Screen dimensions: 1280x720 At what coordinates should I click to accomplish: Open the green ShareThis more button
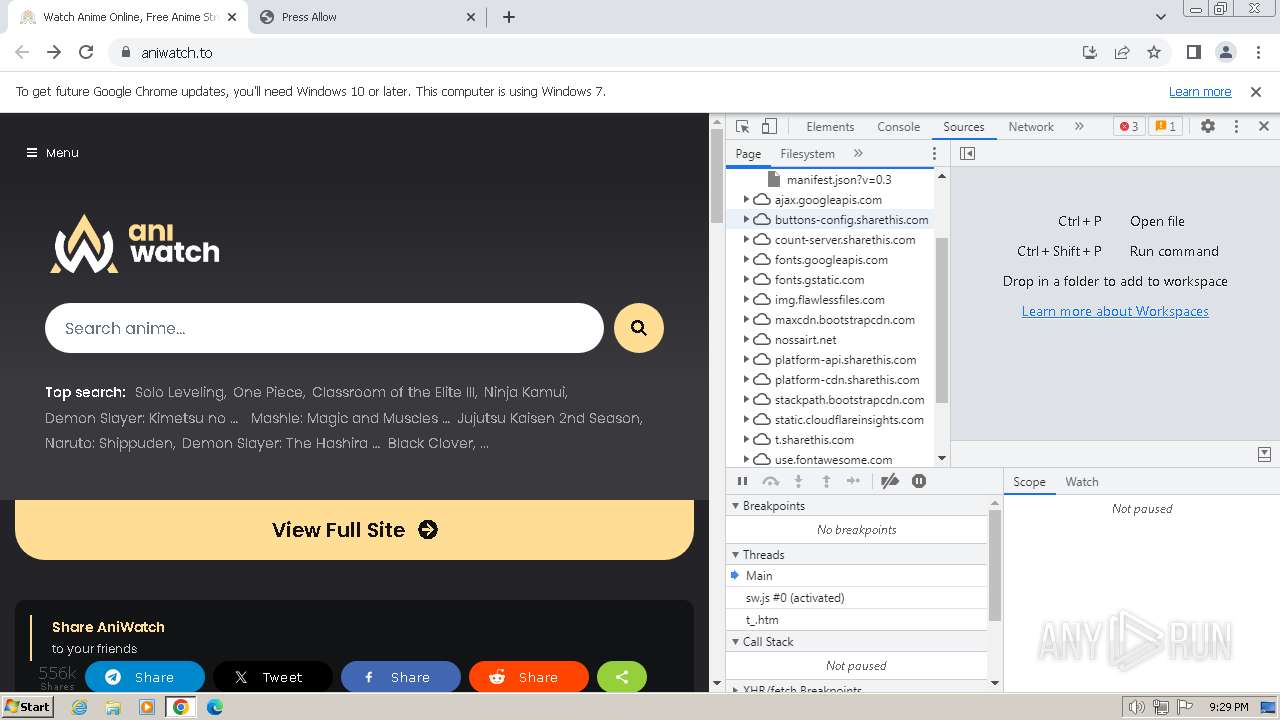pos(622,677)
